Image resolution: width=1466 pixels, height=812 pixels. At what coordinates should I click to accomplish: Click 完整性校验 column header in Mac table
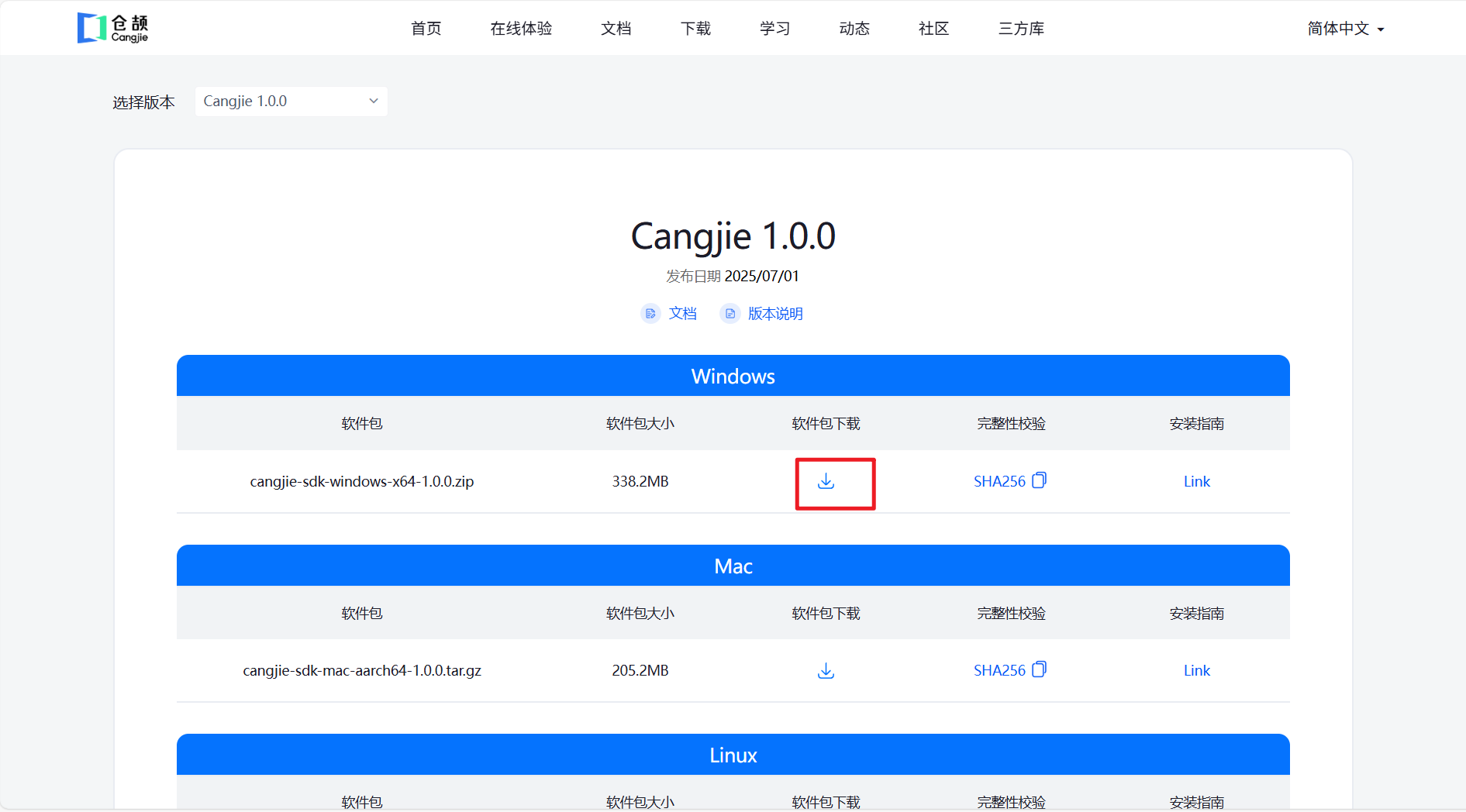tap(1012, 613)
